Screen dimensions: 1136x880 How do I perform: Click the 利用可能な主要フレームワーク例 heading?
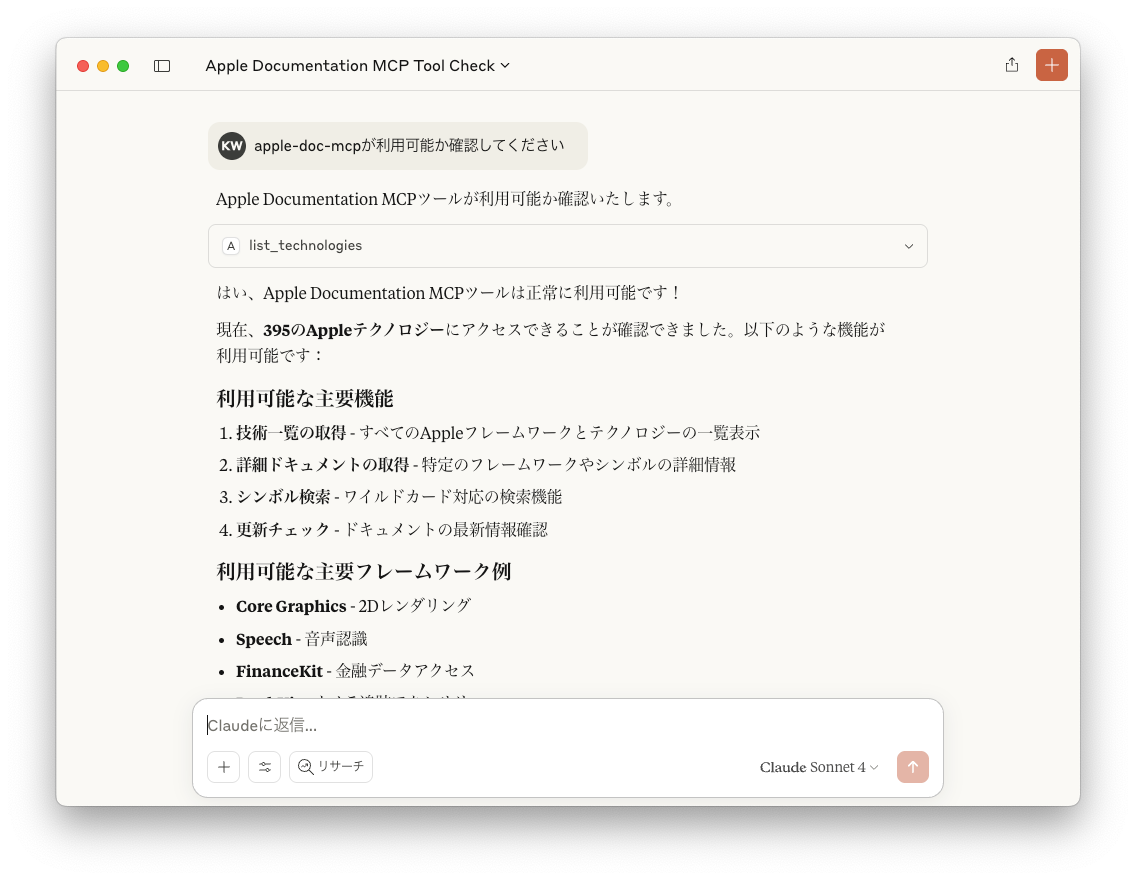[364, 571]
